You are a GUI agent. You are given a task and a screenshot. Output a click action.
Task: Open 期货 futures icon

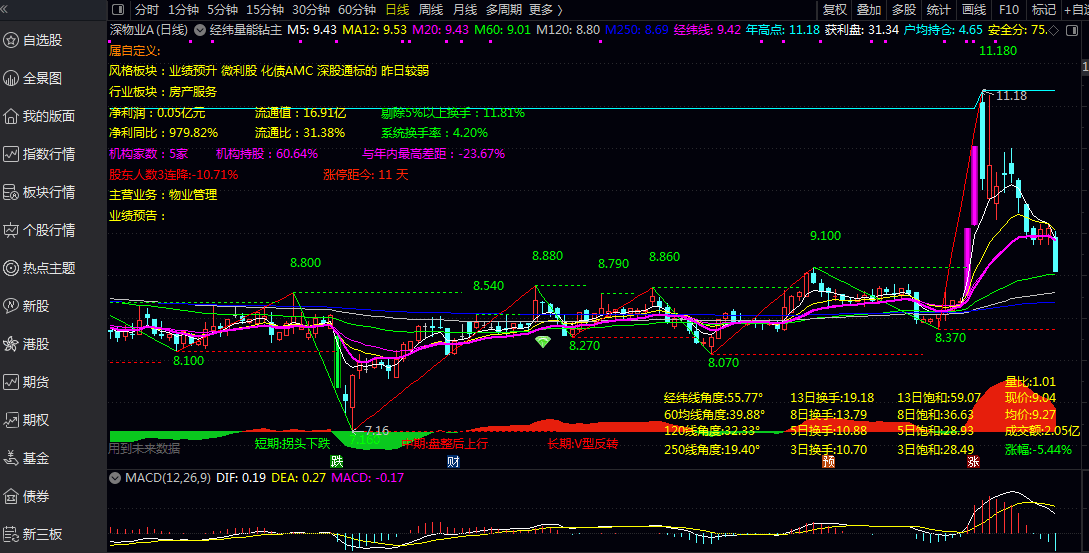coord(11,382)
